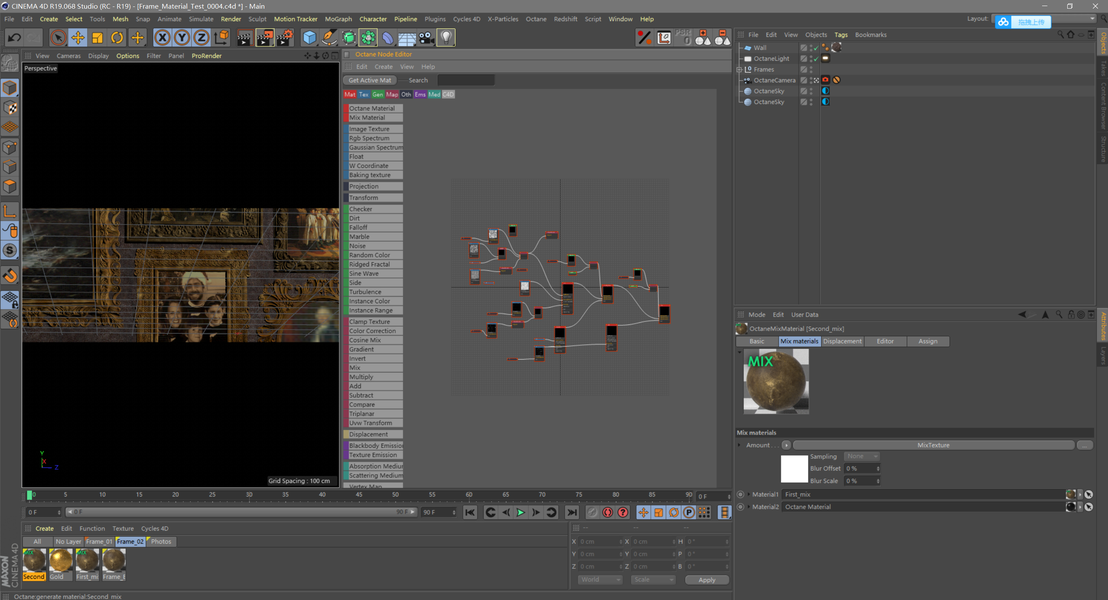Click the Get Active Mat button
This screenshot has height=600, width=1108.
click(370, 81)
